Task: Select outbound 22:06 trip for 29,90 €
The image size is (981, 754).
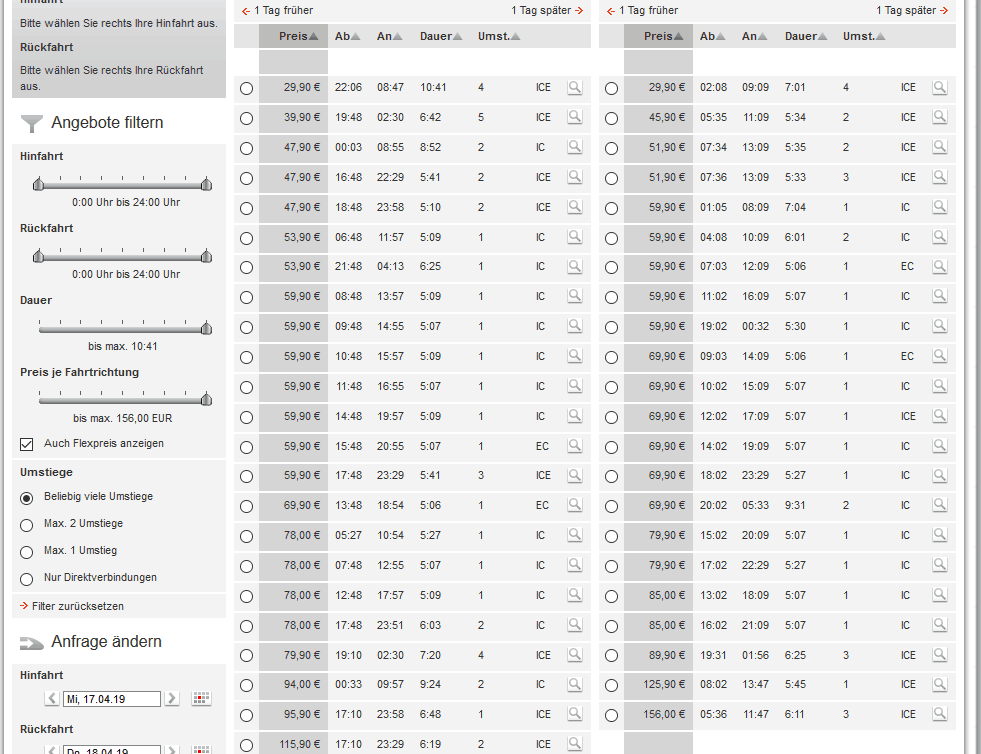Action: click(247, 88)
